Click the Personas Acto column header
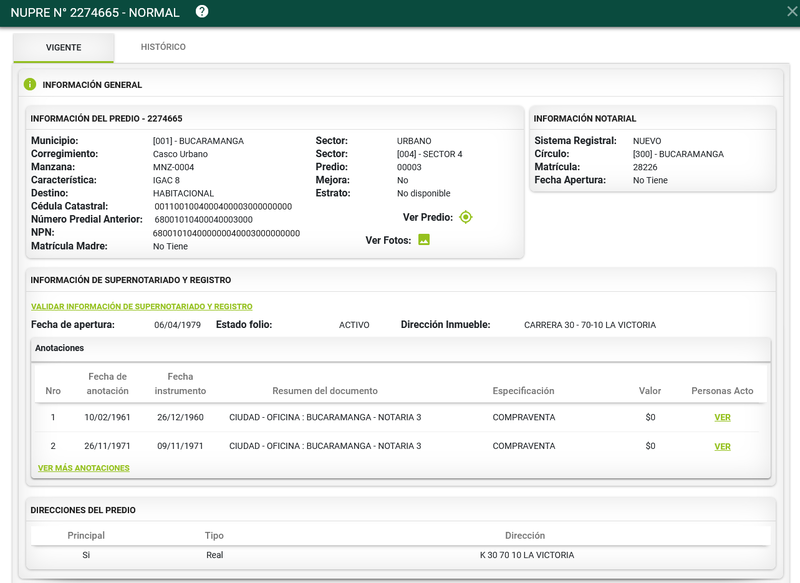 (x=722, y=391)
